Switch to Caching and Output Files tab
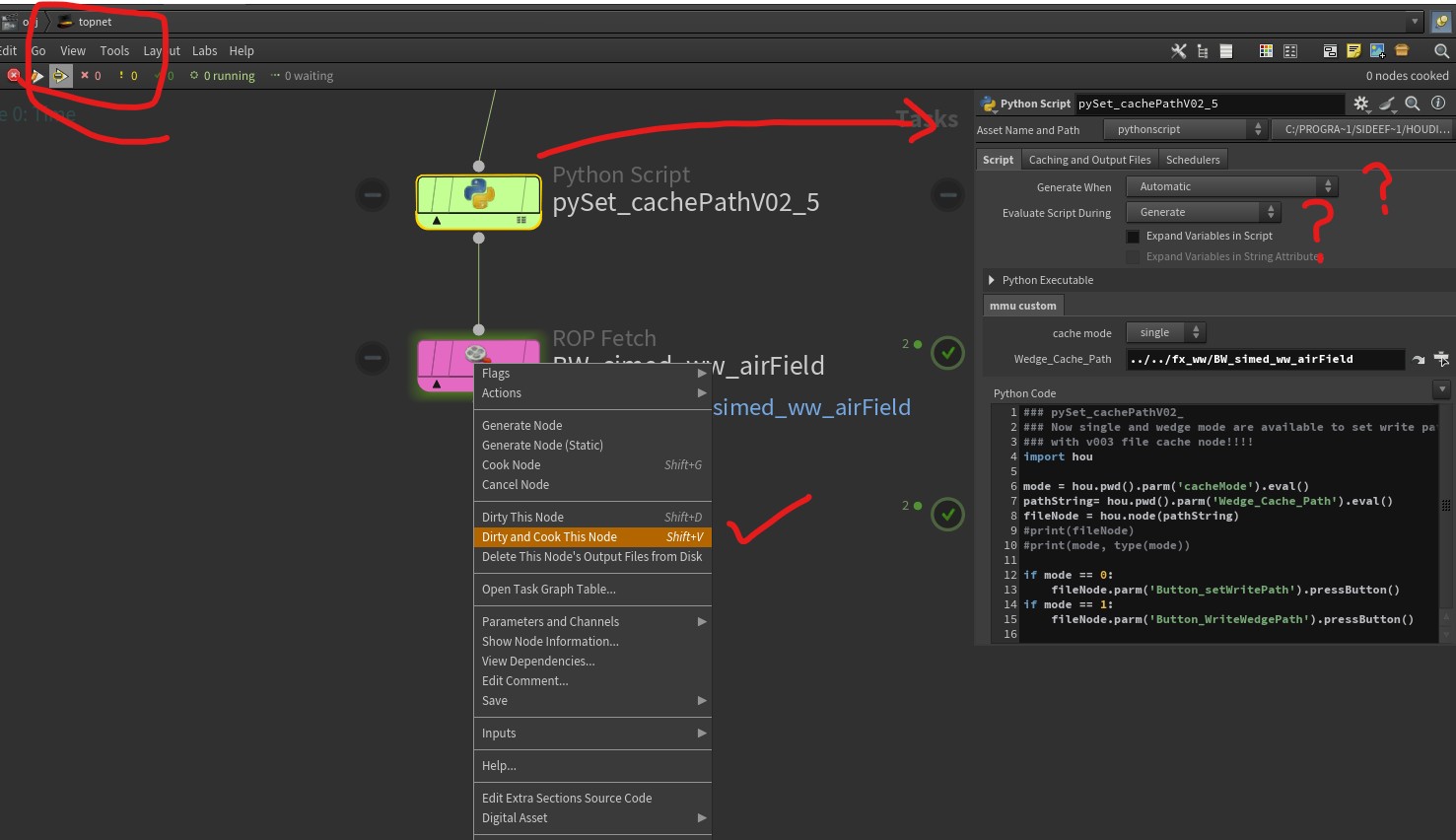 tap(1089, 160)
